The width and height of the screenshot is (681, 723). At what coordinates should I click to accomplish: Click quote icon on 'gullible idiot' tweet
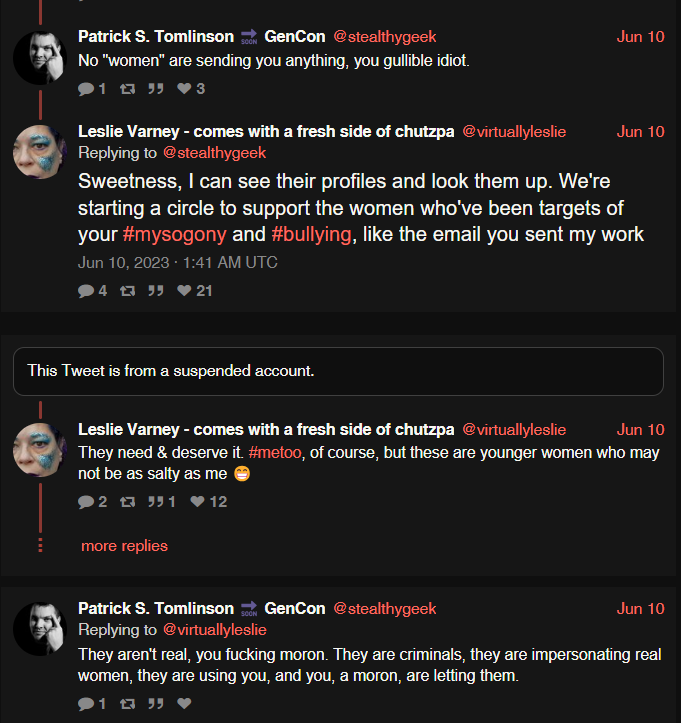coord(156,89)
